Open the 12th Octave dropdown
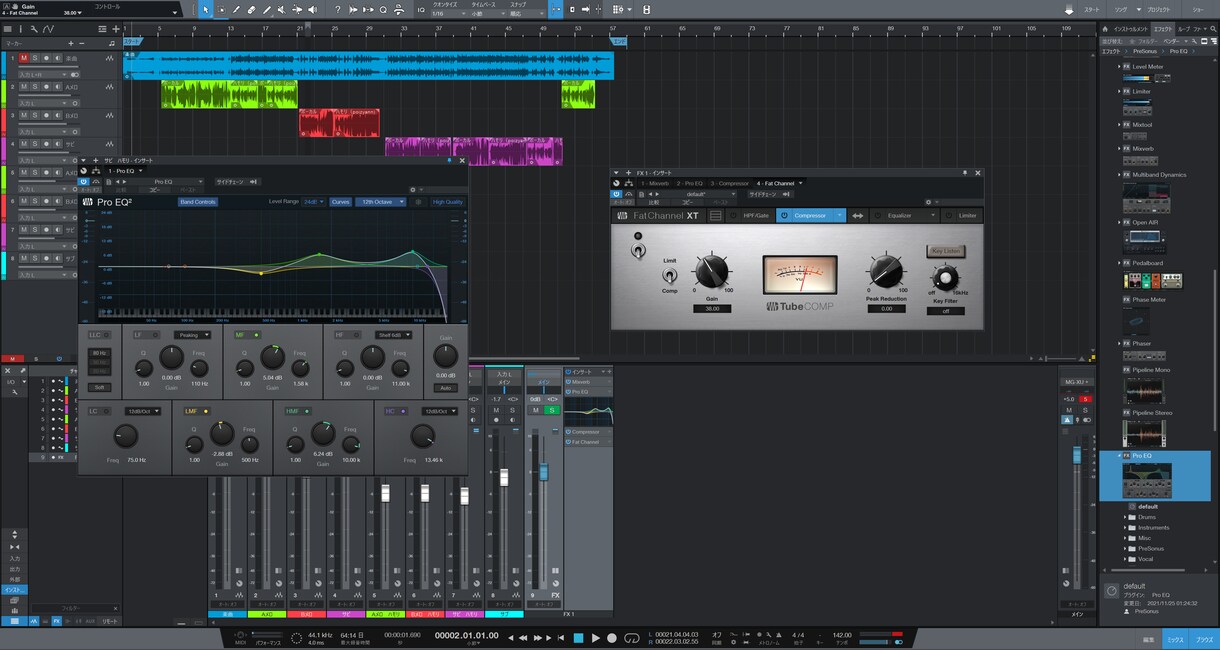This screenshot has height=650, width=1220. (x=381, y=202)
